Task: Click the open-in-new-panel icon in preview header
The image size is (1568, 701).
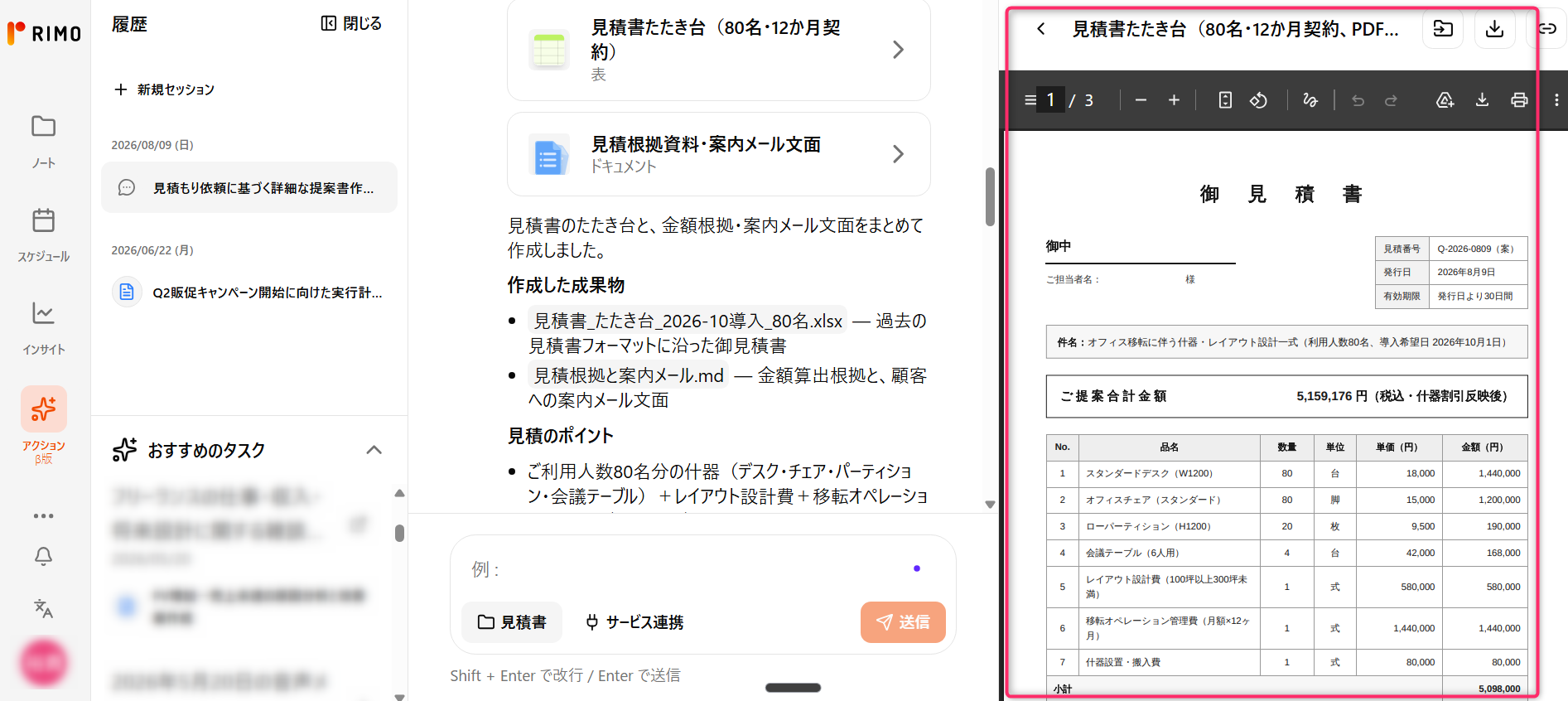Action: coord(1443,29)
